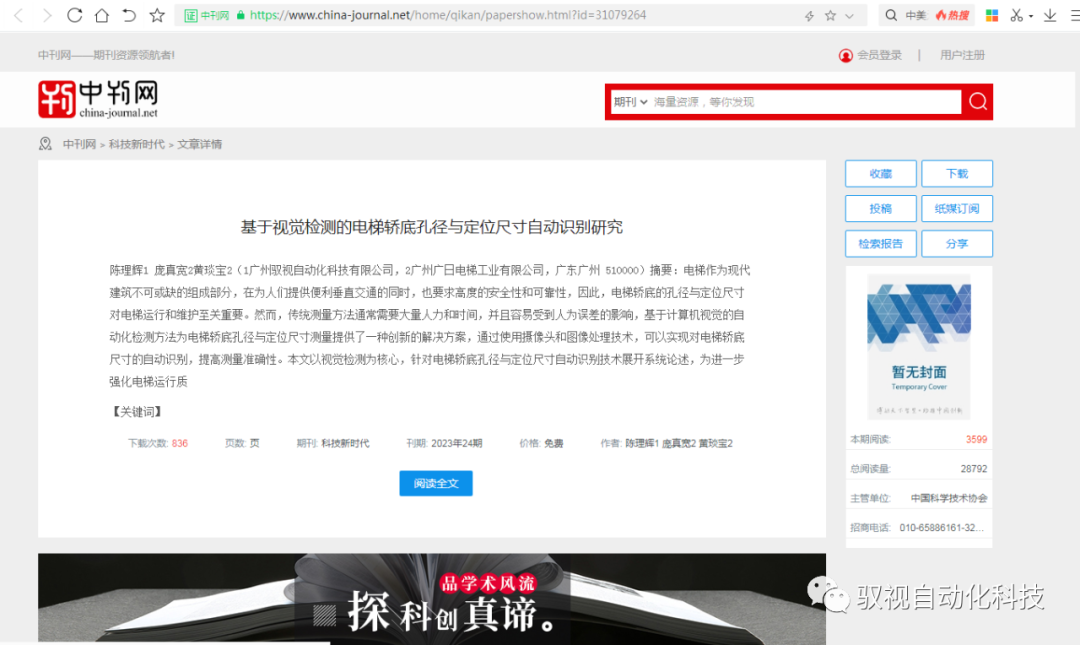Screen dimensions: 1080x645
Task: Click the 阅读全文 button
Action: pos(436,483)
